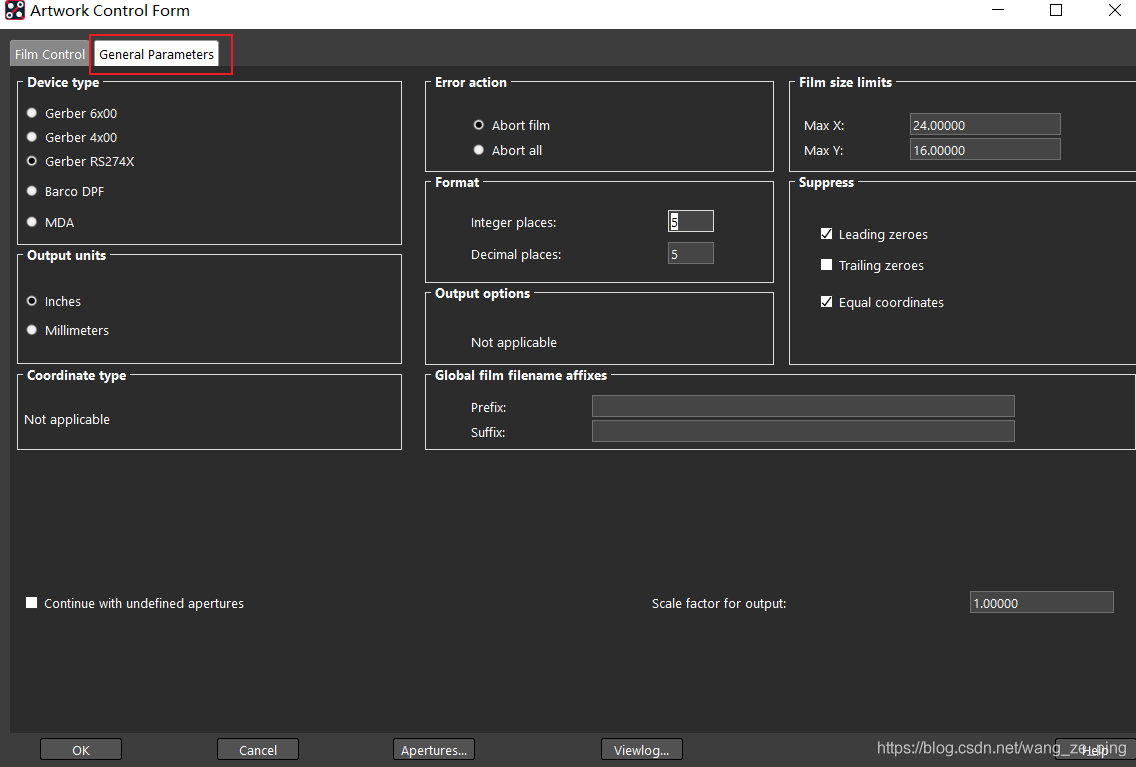The height and width of the screenshot is (767, 1136).
Task: Pick the MDA device type
Action: (32, 222)
